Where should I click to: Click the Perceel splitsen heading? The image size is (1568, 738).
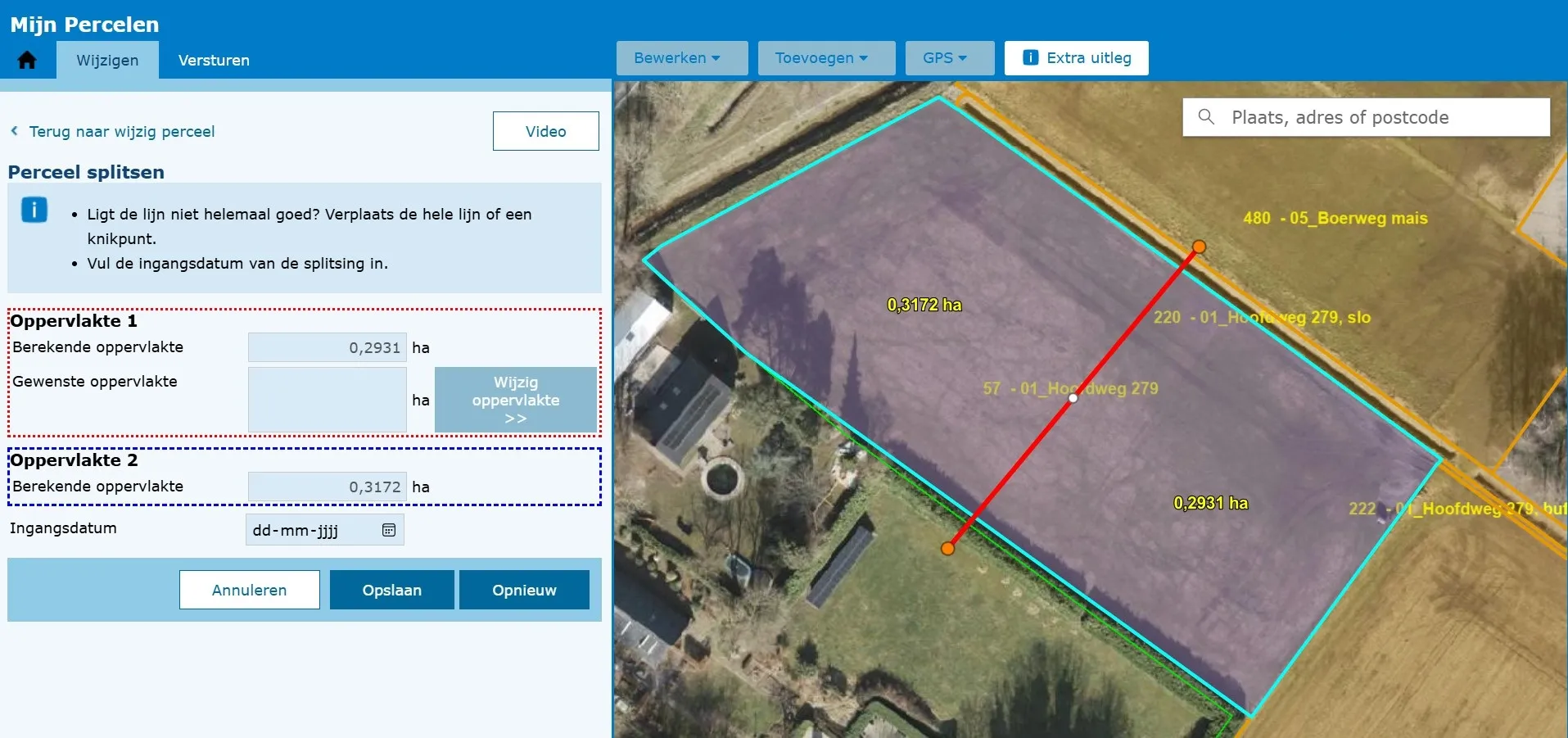pos(86,172)
